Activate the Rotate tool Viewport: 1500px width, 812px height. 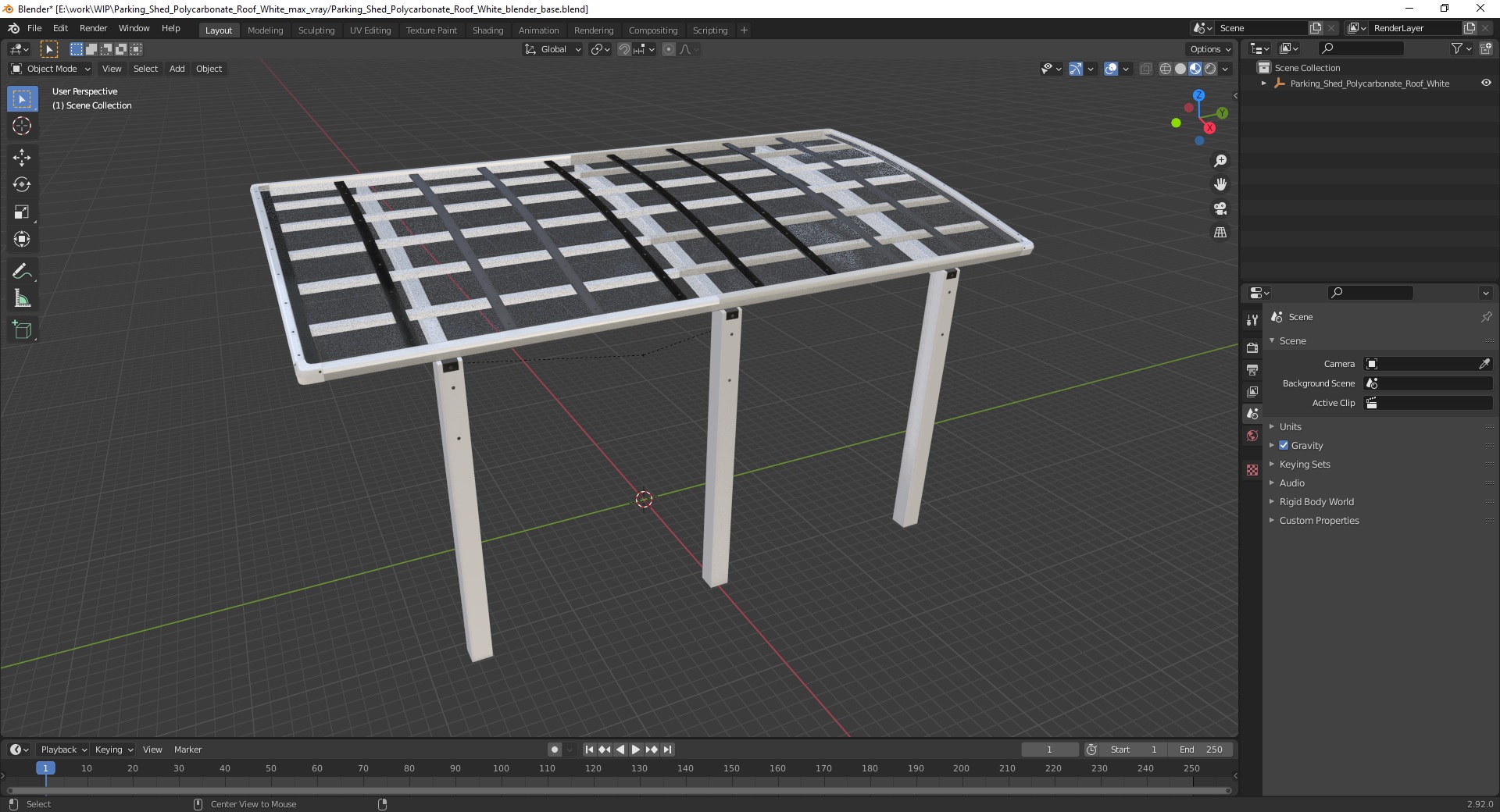[22, 185]
